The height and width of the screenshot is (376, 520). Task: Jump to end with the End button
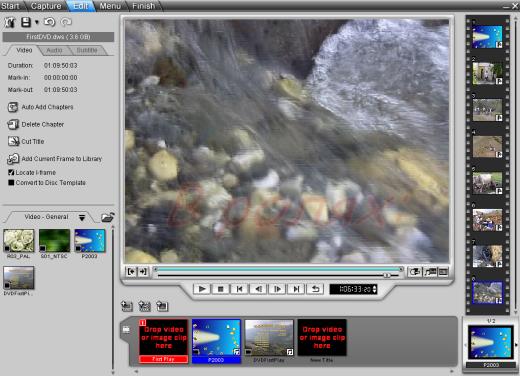coord(296,289)
